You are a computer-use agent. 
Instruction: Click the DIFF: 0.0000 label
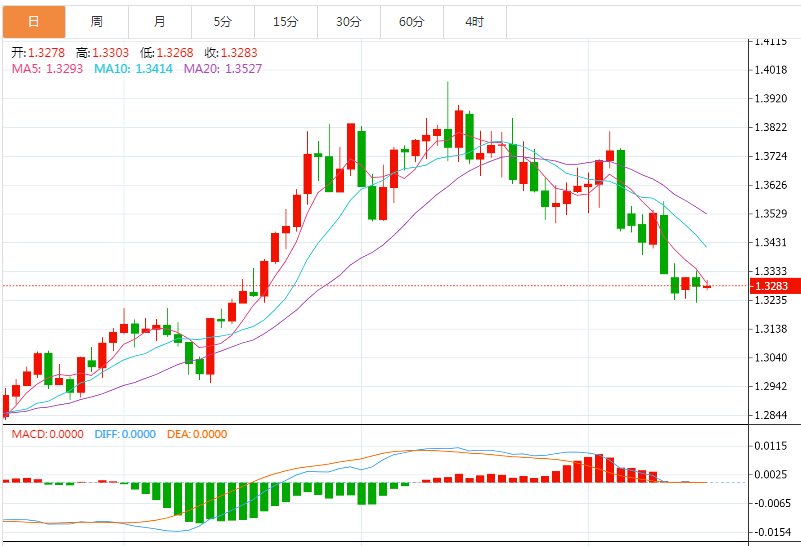(x=125, y=434)
